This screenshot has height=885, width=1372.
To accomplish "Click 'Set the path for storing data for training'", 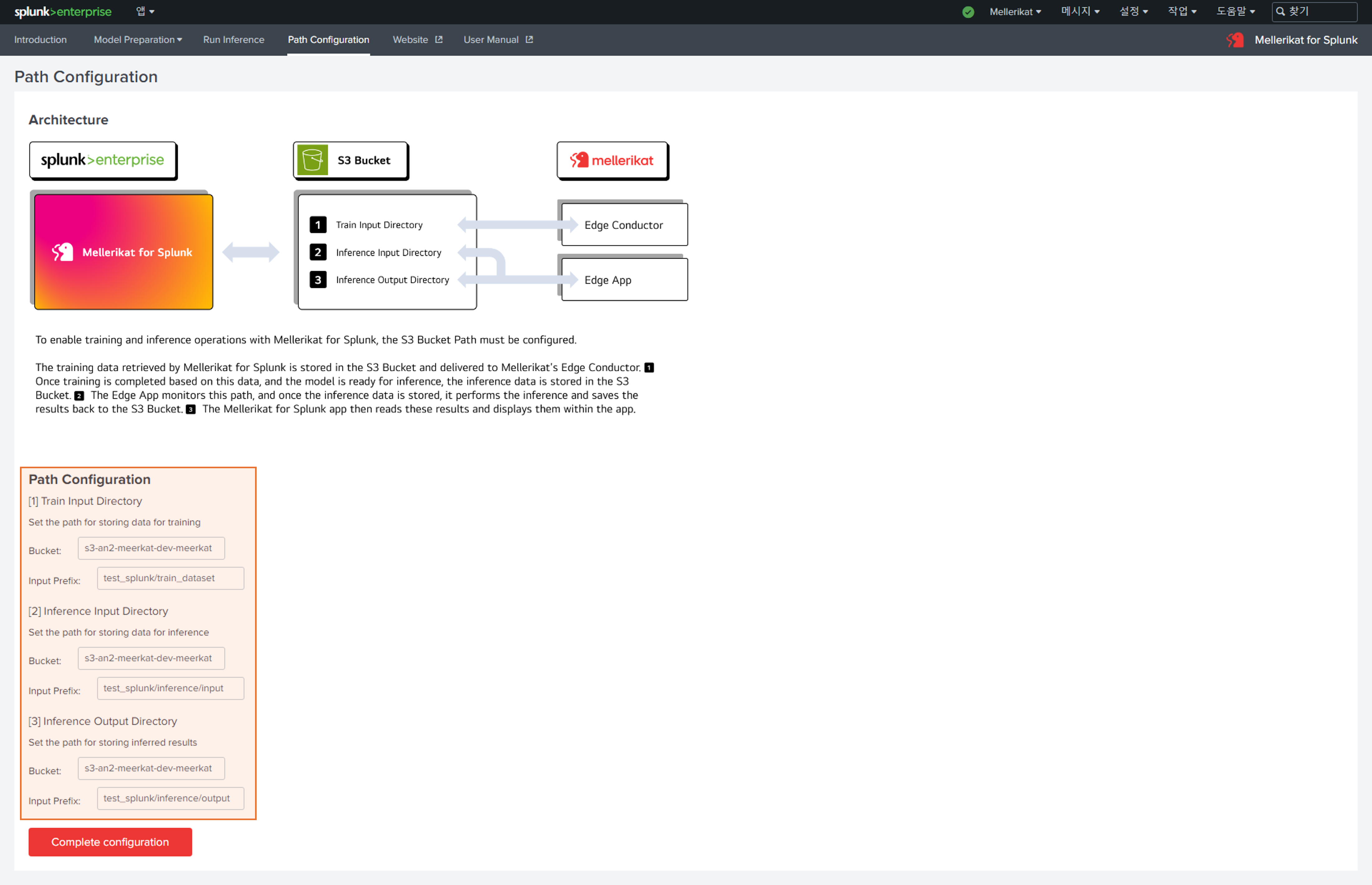I will [x=114, y=523].
